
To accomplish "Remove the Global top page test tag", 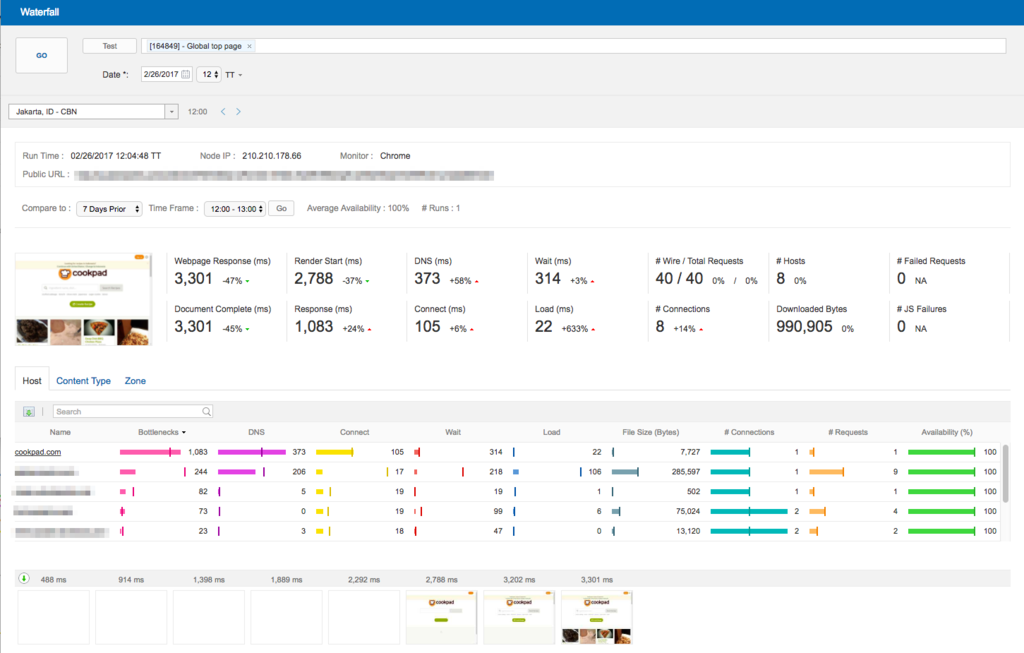I will coord(249,46).
